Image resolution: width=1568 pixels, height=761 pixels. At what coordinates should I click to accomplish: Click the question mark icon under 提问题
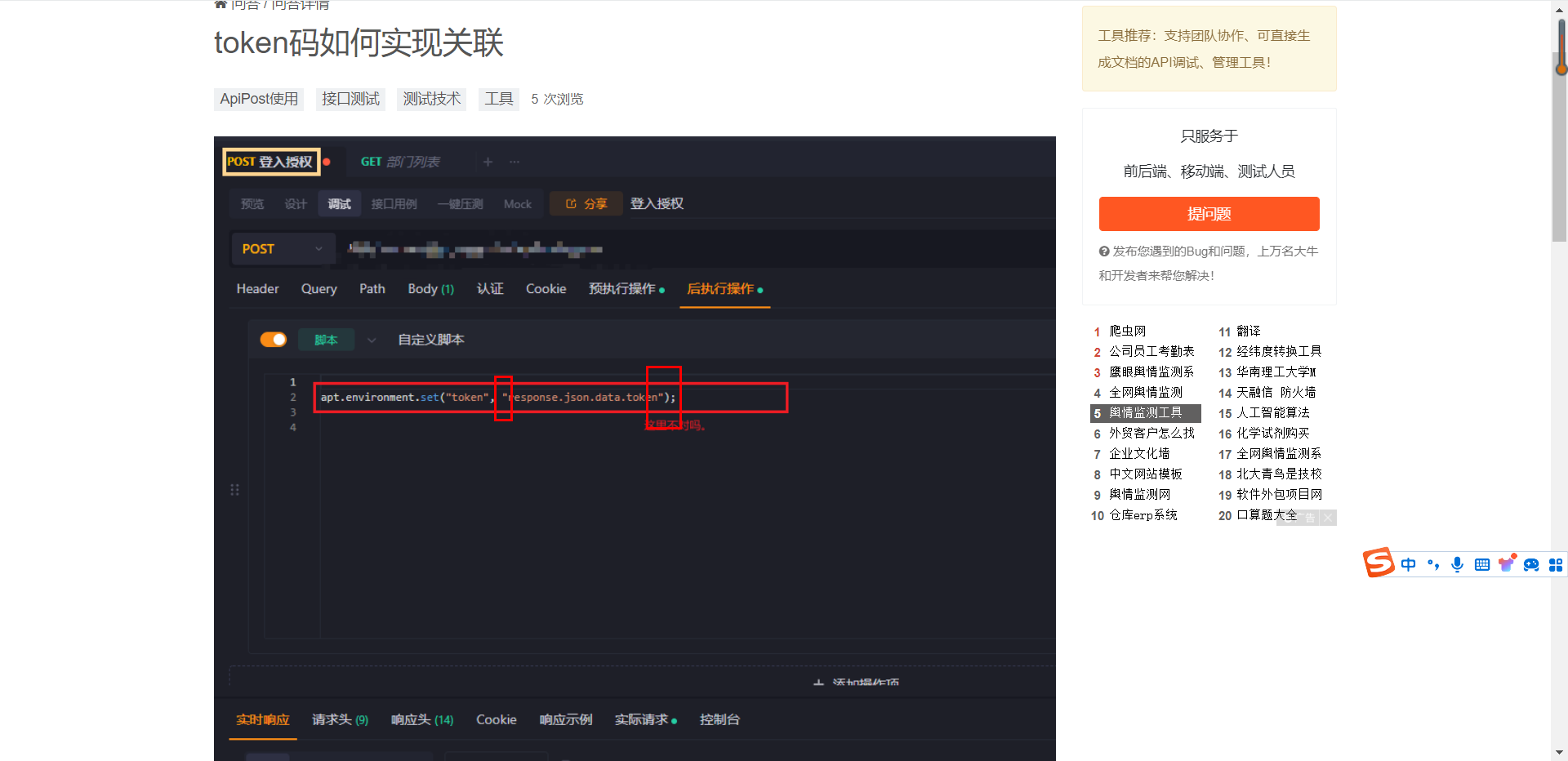coord(1104,251)
